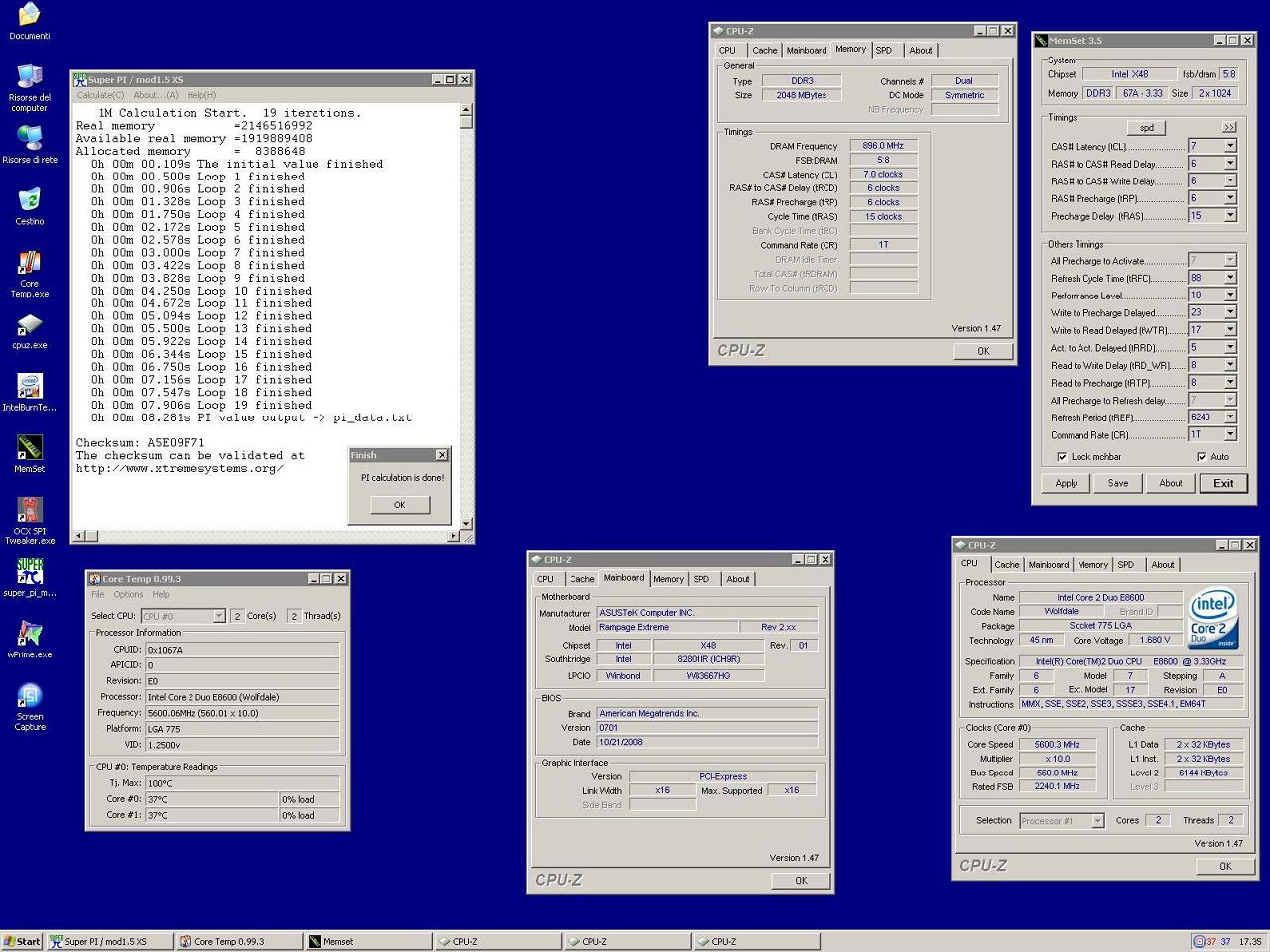Open the Refresh Period (tREF) dropdown
This screenshot has width=1270, height=952.
pos(1230,417)
